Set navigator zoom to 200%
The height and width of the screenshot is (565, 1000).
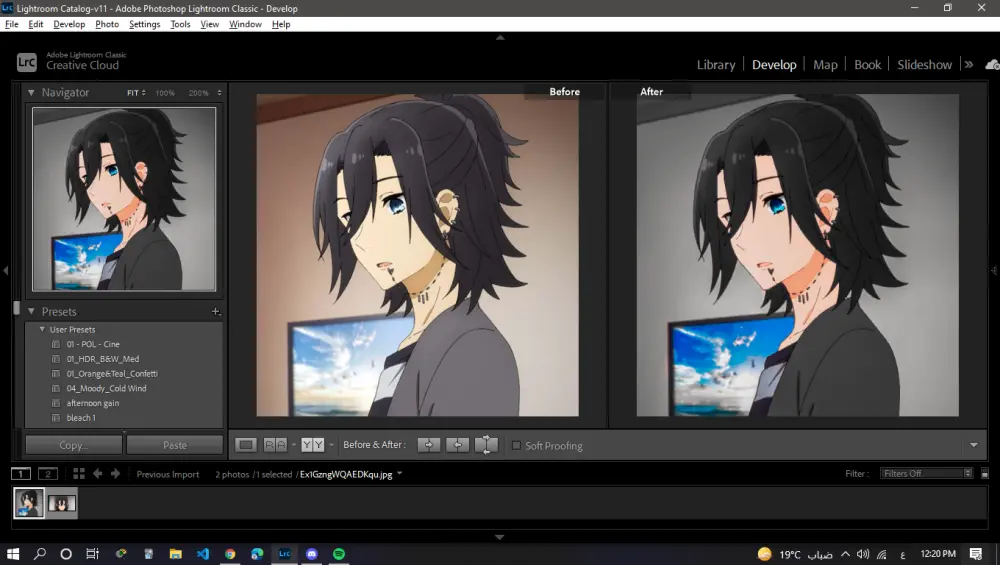point(198,93)
